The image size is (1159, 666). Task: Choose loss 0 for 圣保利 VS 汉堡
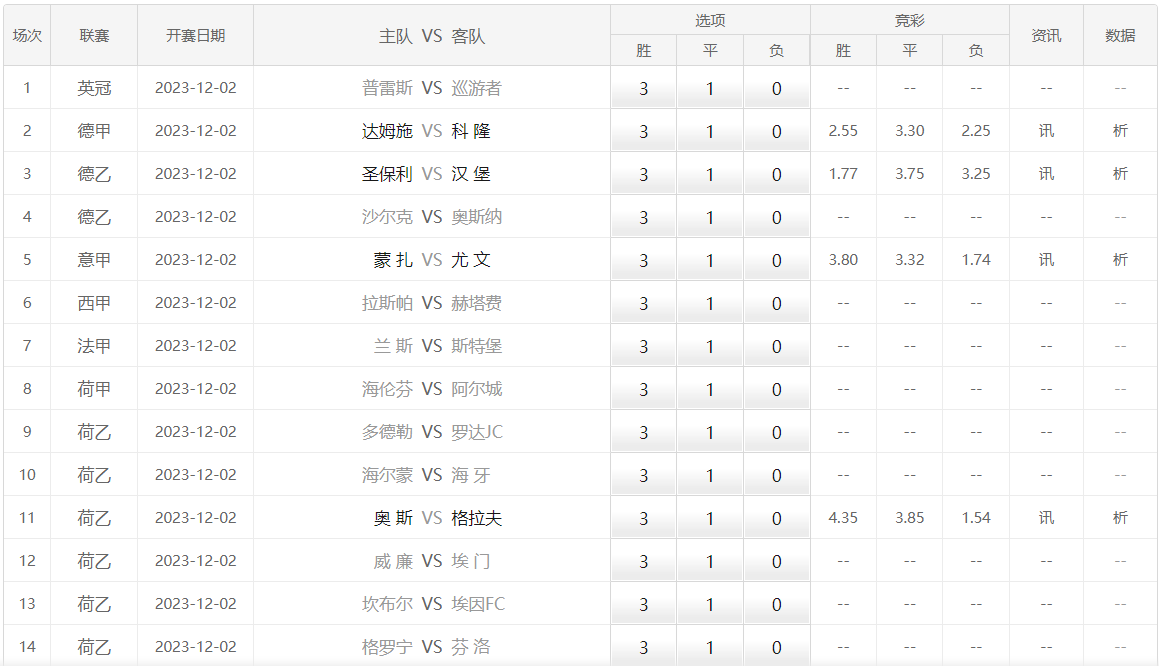click(x=776, y=174)
